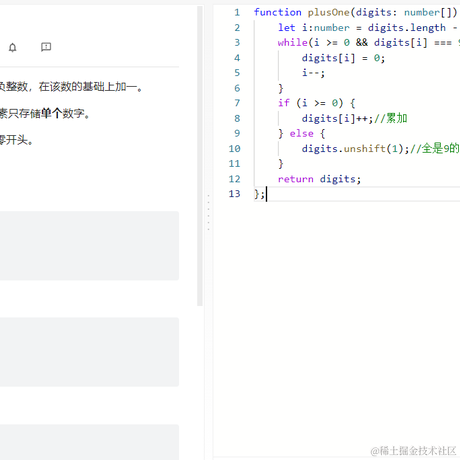Click 'return digits;' on line 12
This screenshot has width=460, height=460.
(x=319, y=179)
